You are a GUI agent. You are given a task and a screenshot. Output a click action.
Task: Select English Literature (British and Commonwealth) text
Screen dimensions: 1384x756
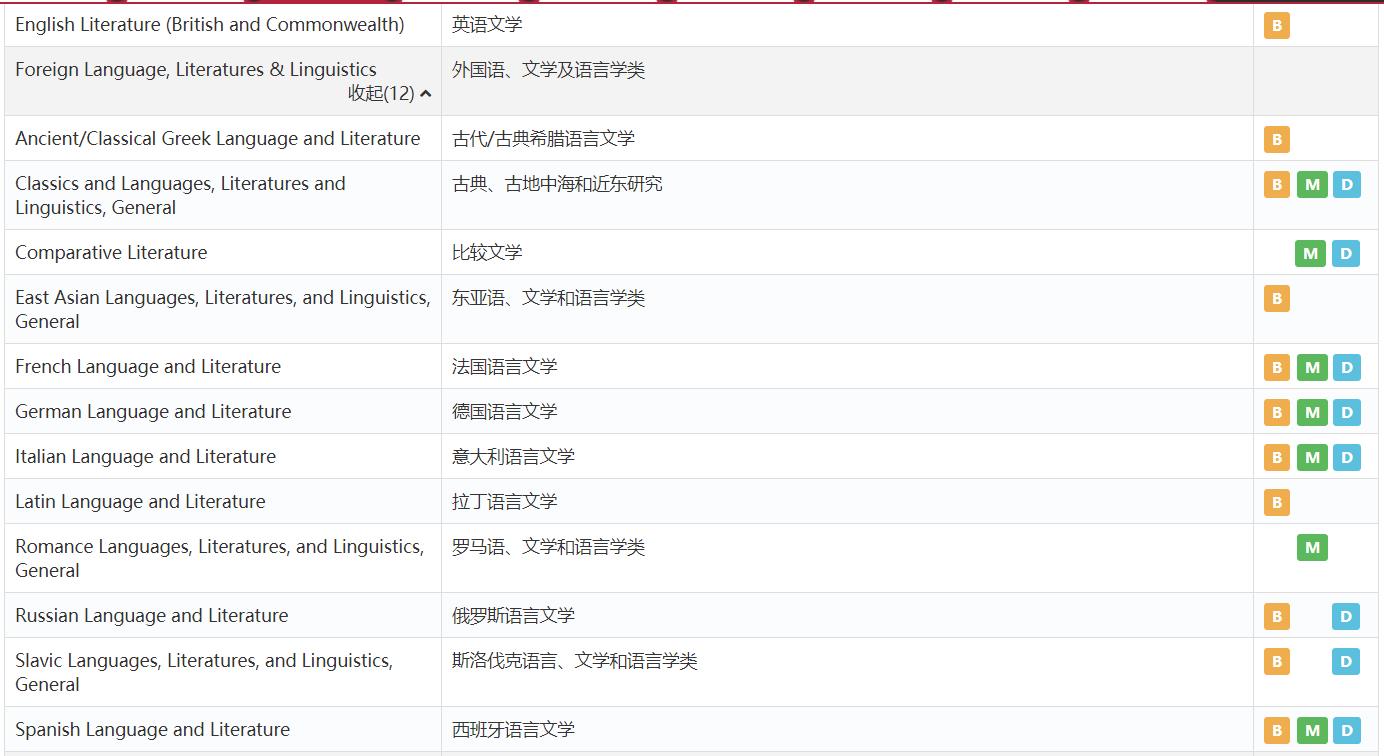point(210,24)
